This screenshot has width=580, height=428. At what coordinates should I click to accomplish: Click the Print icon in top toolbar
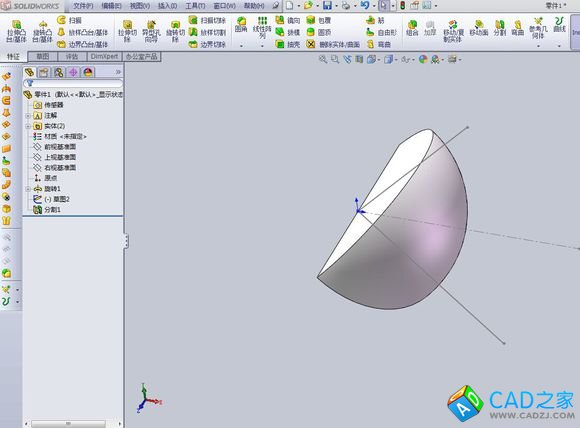[x=346, y=6]
